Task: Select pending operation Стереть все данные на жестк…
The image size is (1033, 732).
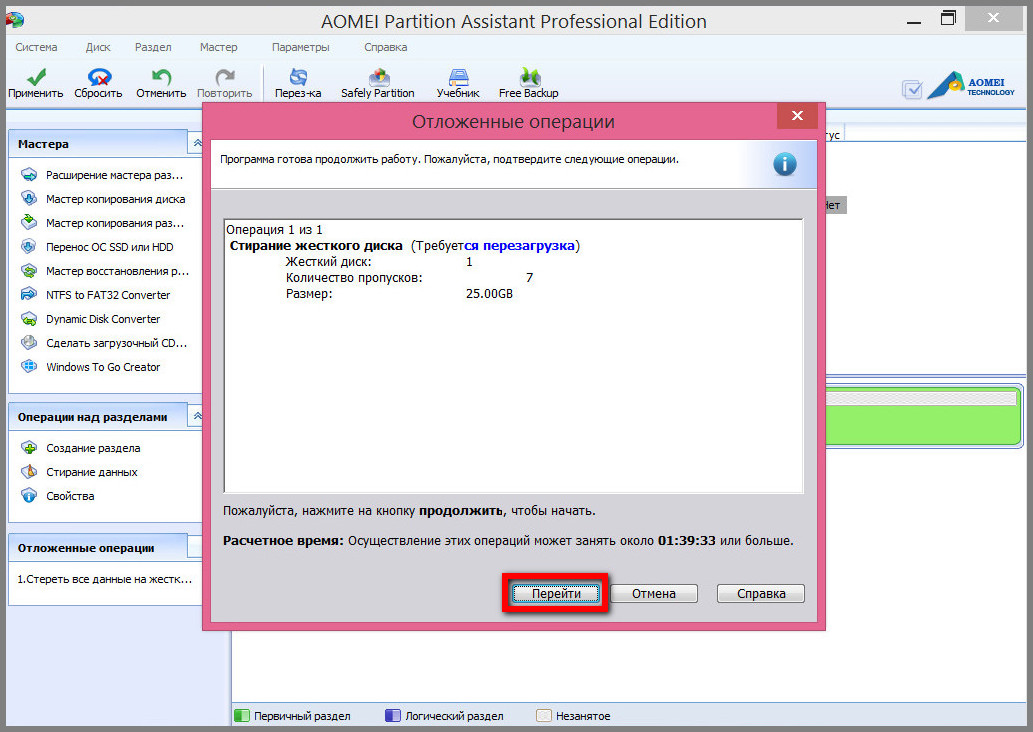Action: point(105,579)
